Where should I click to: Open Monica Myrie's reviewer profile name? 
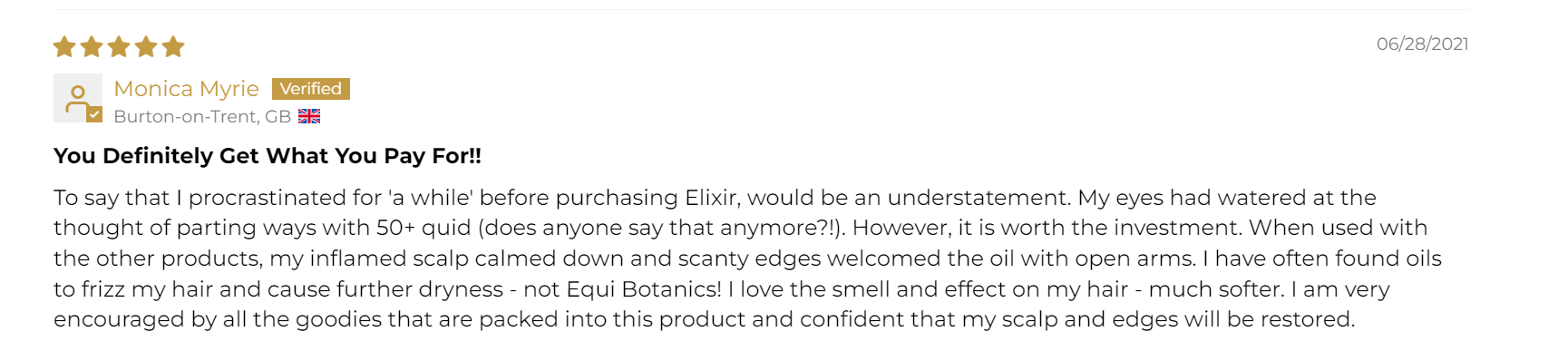point(186,89)
